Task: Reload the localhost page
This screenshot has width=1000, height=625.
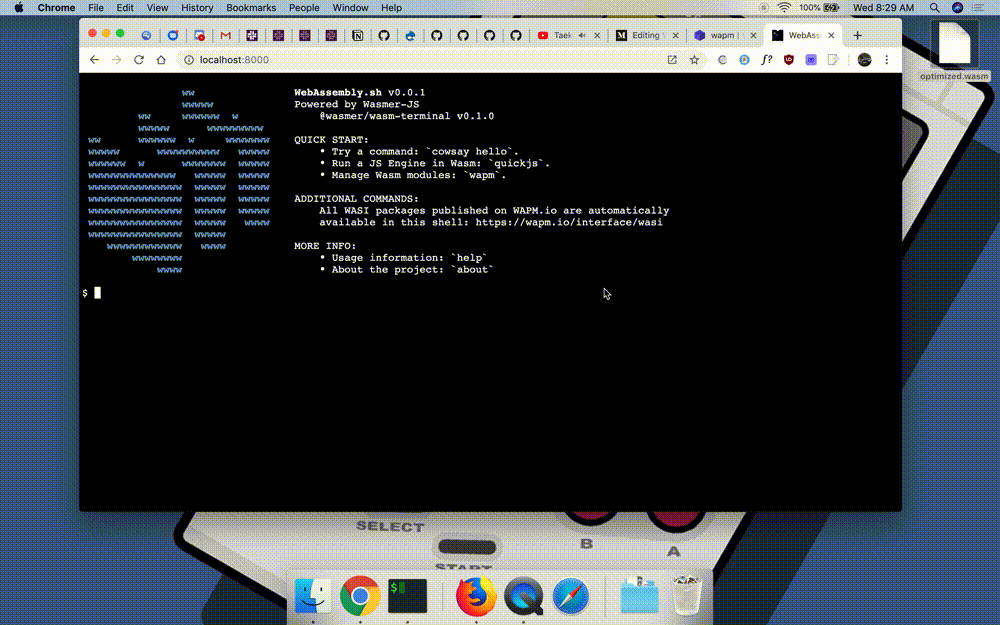Action: coord(138,59)
